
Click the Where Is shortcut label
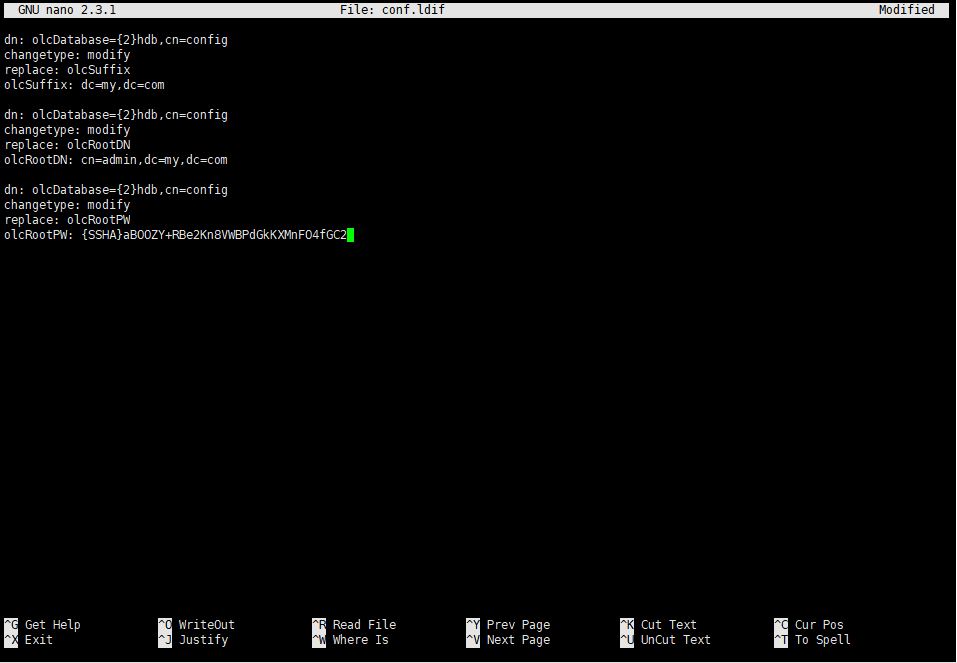360,640
